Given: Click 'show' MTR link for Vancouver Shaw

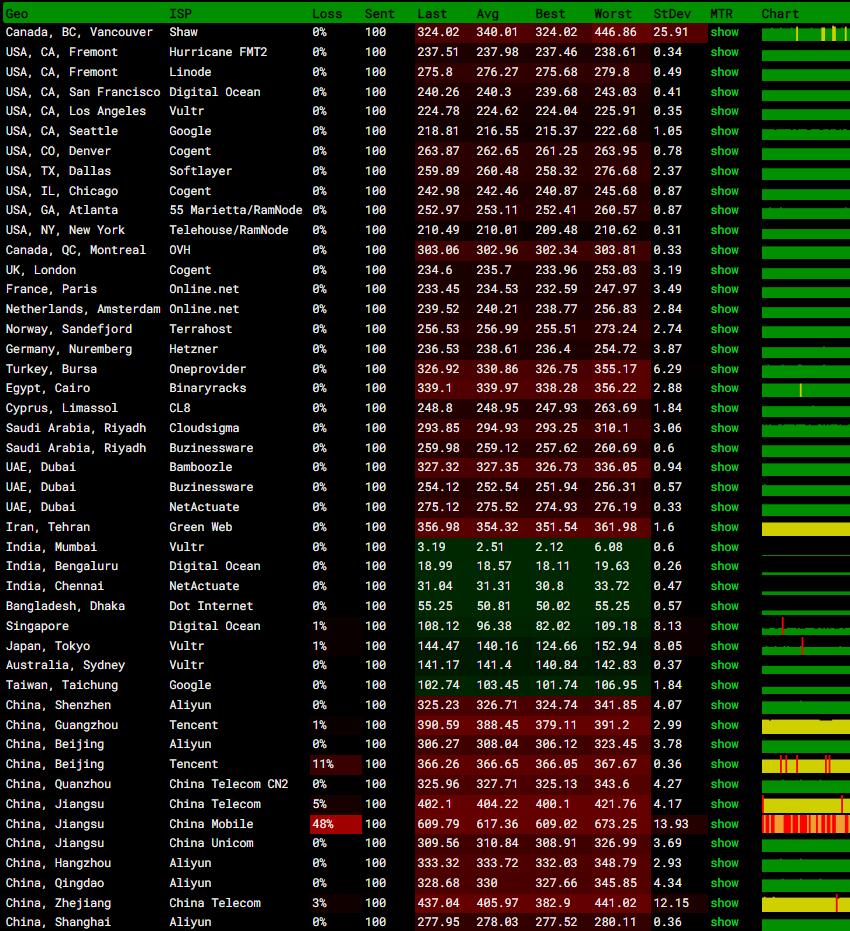Looking at the screenshot, I should click(x=724, y=32).
